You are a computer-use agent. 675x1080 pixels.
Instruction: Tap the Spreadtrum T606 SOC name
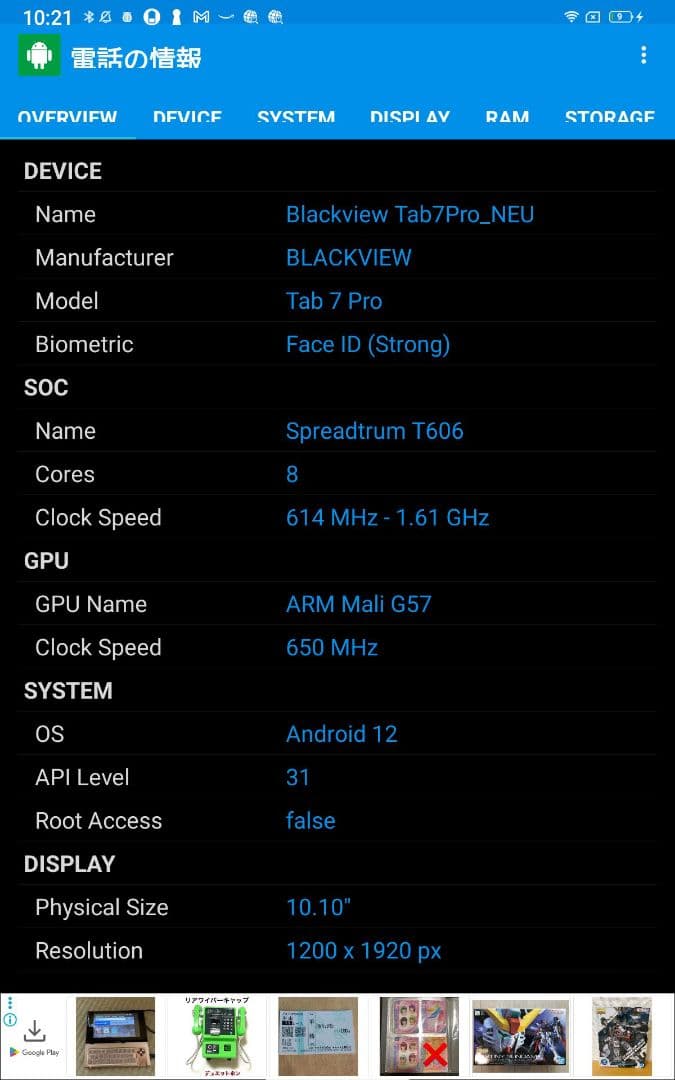point(375,431)
